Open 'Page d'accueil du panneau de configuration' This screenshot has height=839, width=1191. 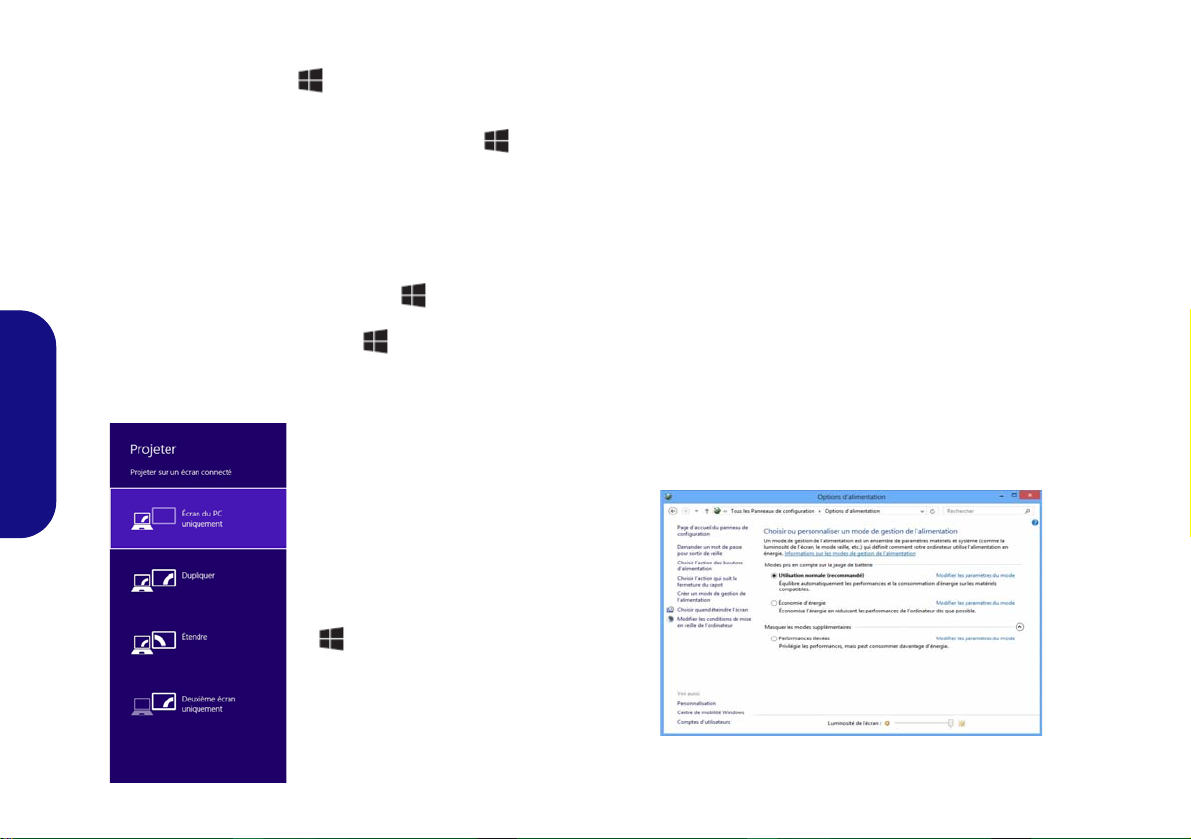pos(712,531)
